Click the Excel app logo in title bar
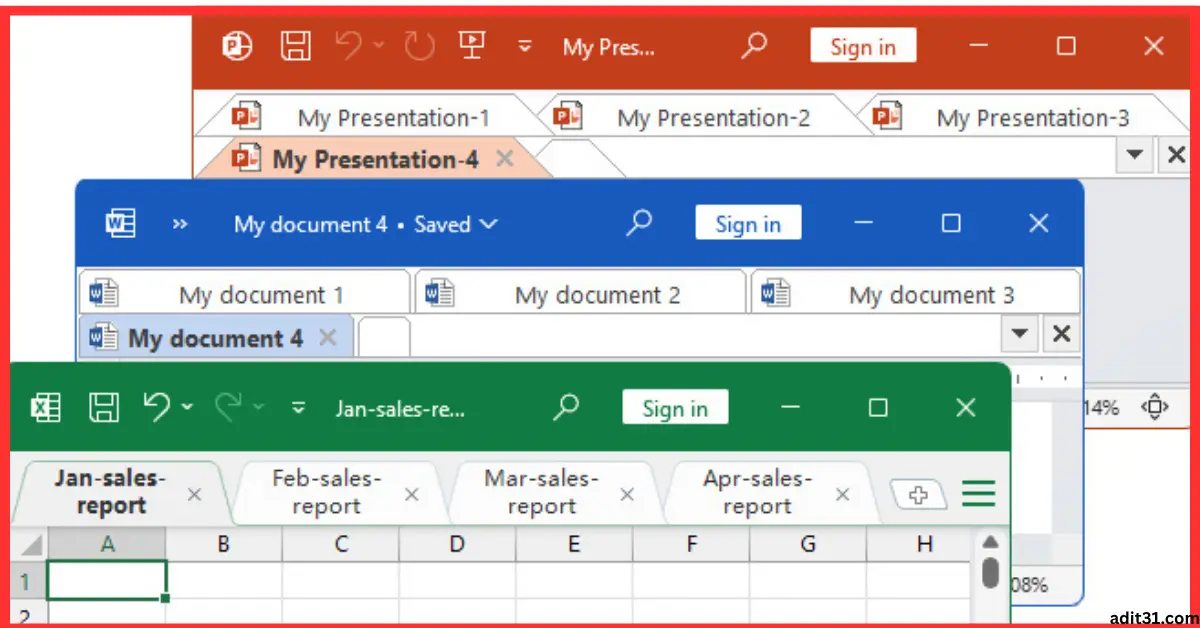The height and width of the screenshot is (628, 1200). [46, 407]
